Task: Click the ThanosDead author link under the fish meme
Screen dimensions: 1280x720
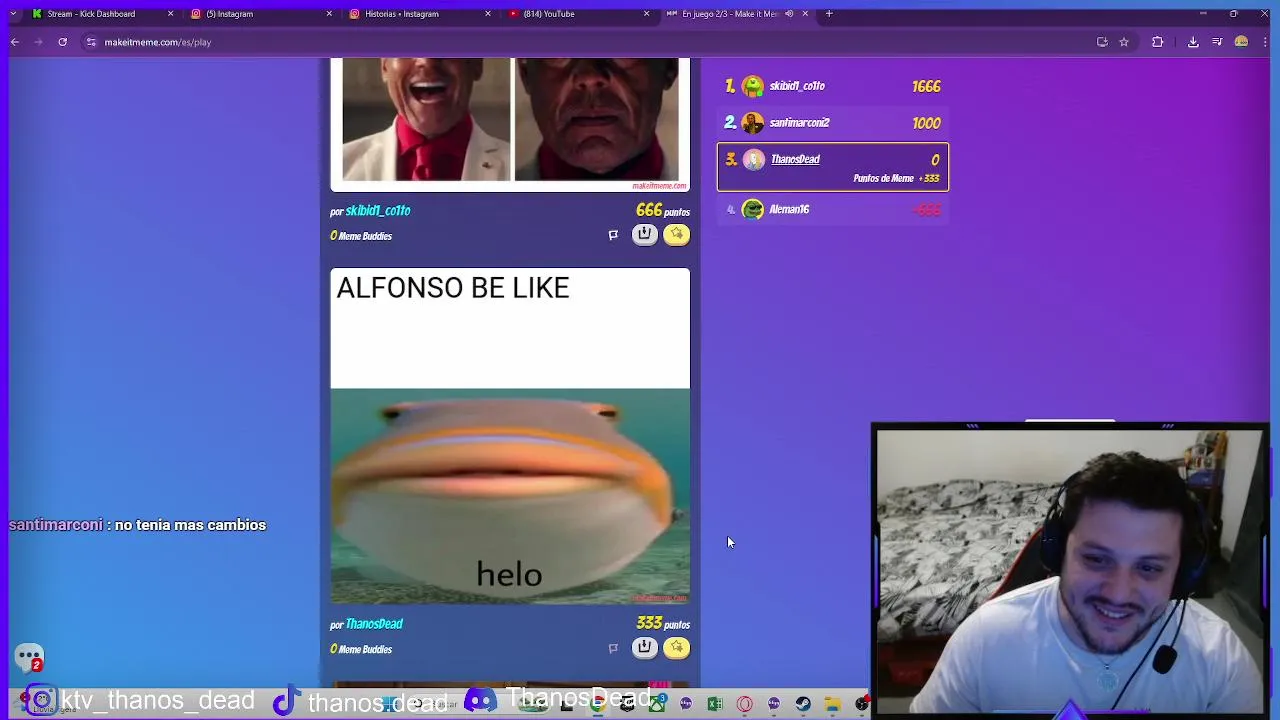Action: pos(374,624)
